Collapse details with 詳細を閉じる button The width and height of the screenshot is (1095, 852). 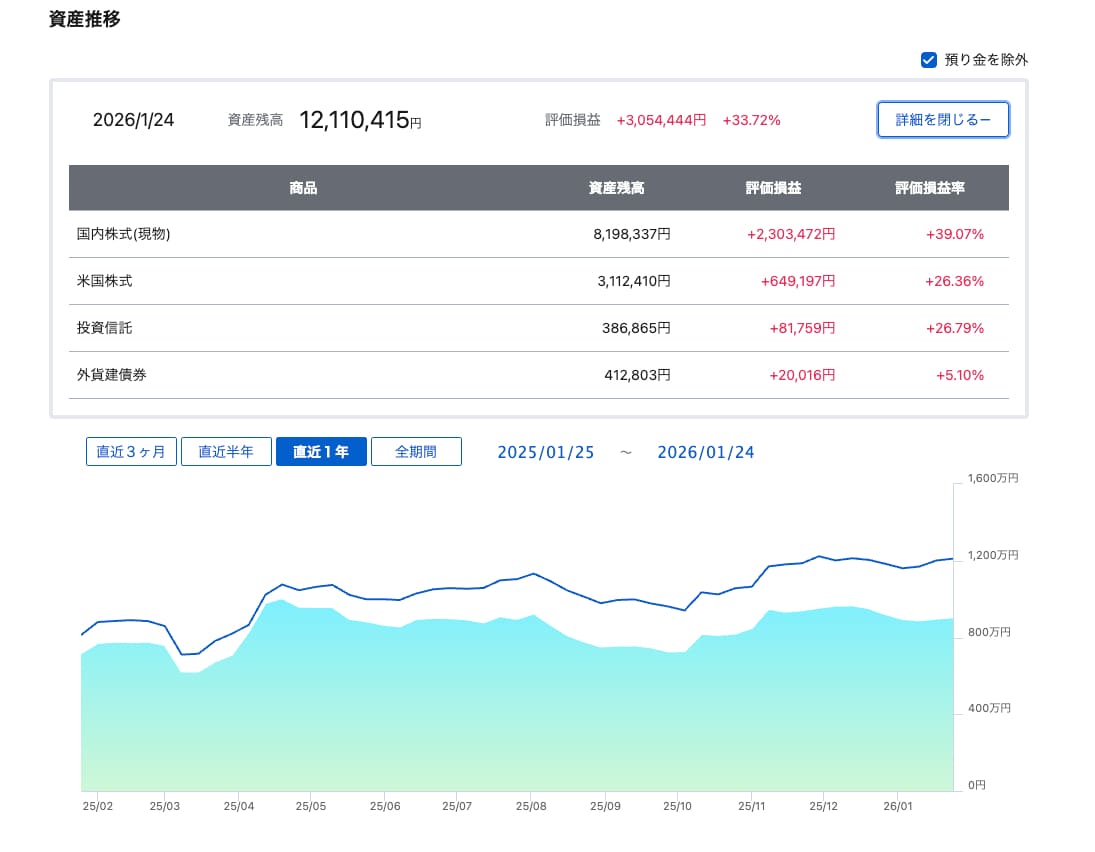943,120
